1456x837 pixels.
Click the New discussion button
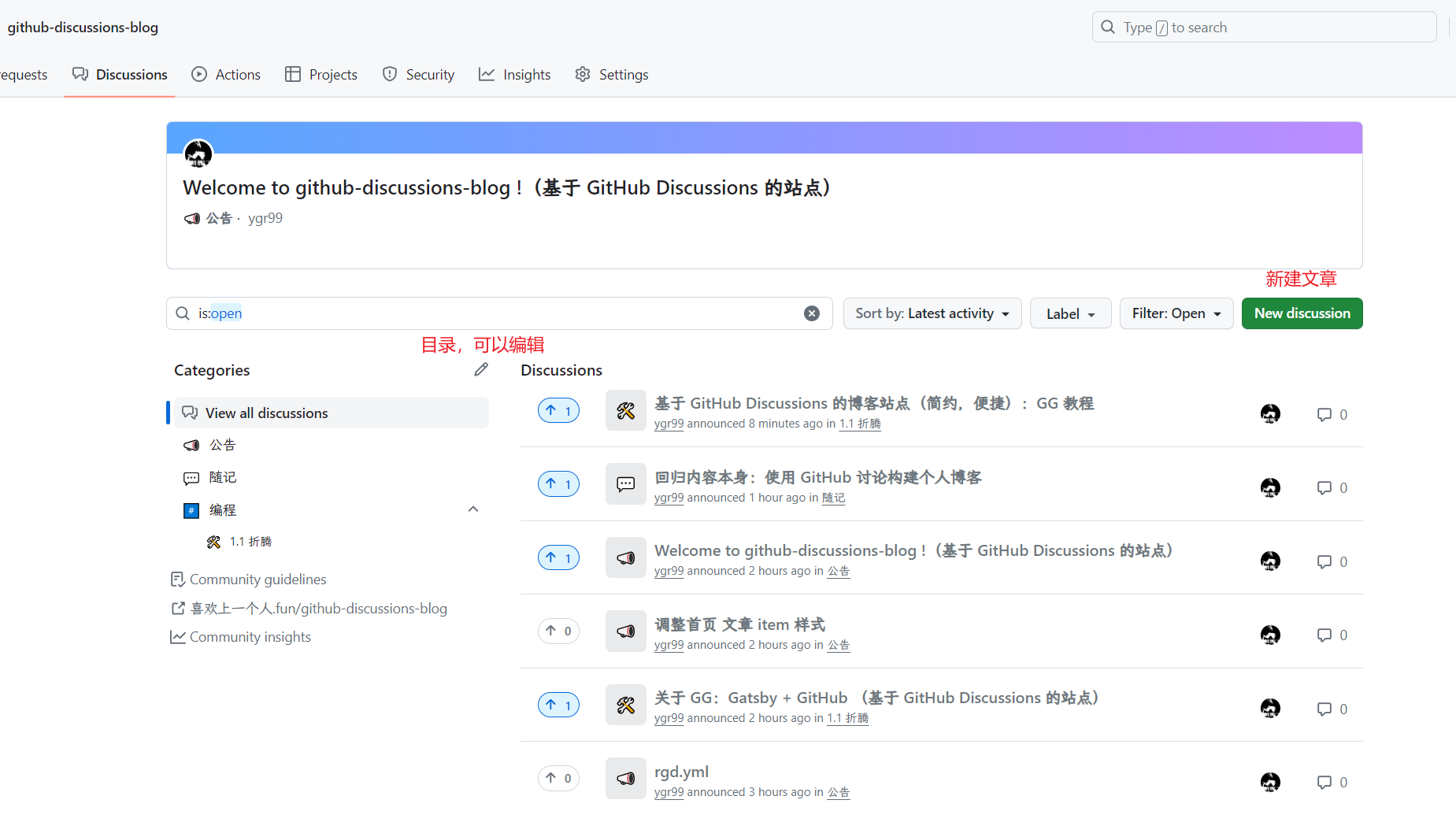(1302, 313)
